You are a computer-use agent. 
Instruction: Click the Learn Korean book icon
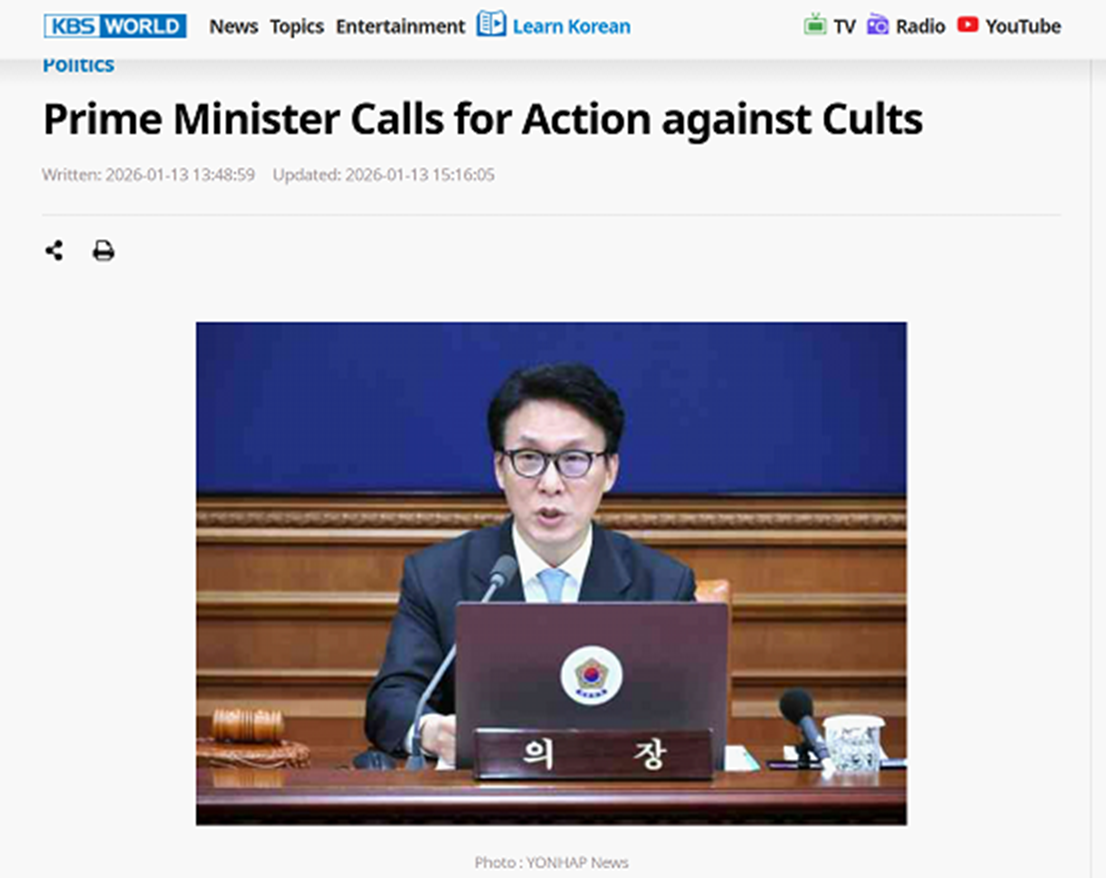(491, 24)
